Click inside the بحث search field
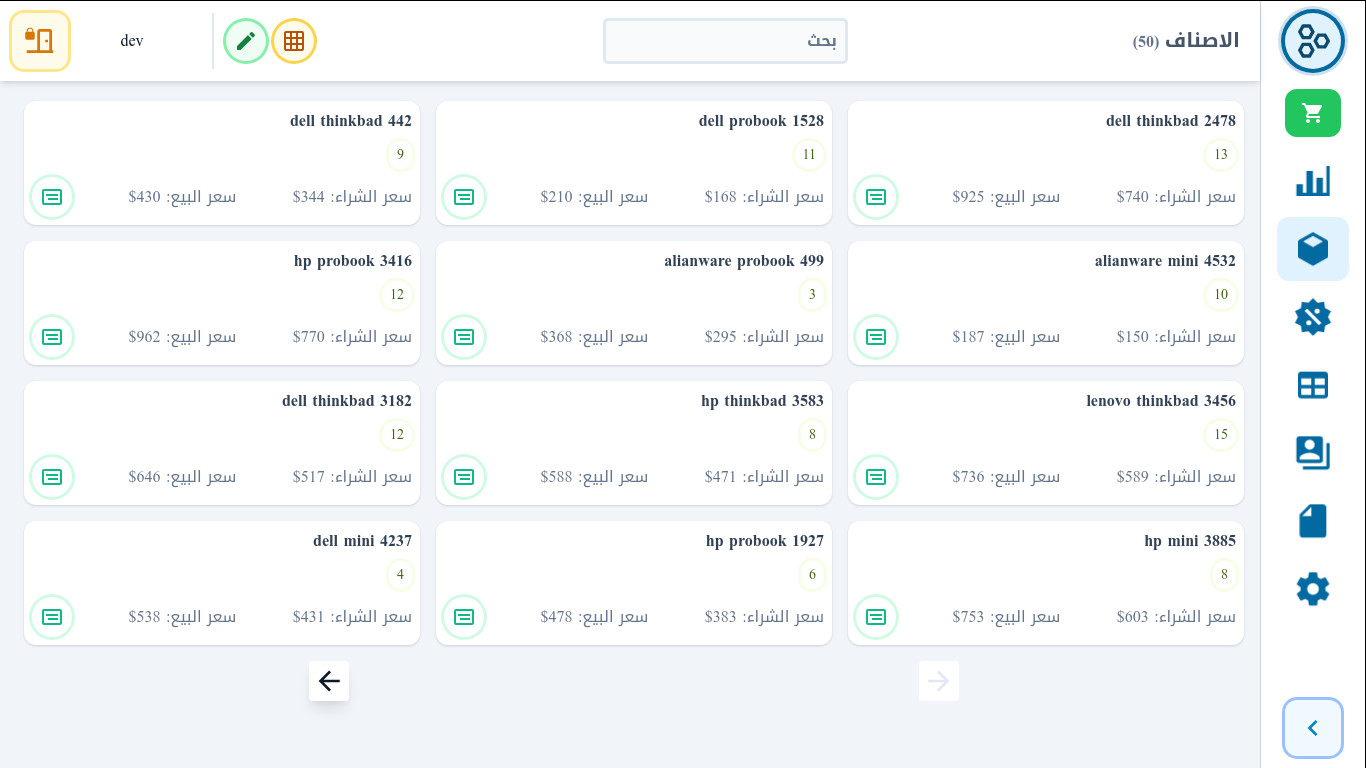The height and width of the screenshot is (768, 1366). coord(725,41)
